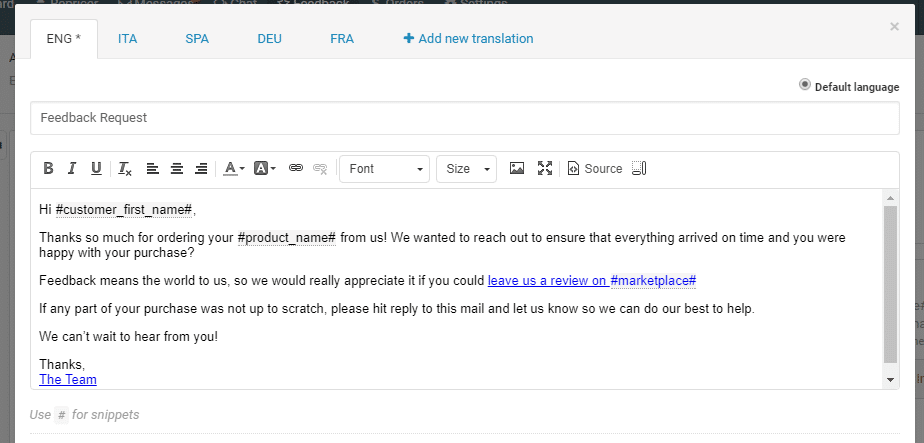The height and width of the screenshot is (443, 924).
Task: Remove formatting with the Tx icon
Action: pos(124,168)
